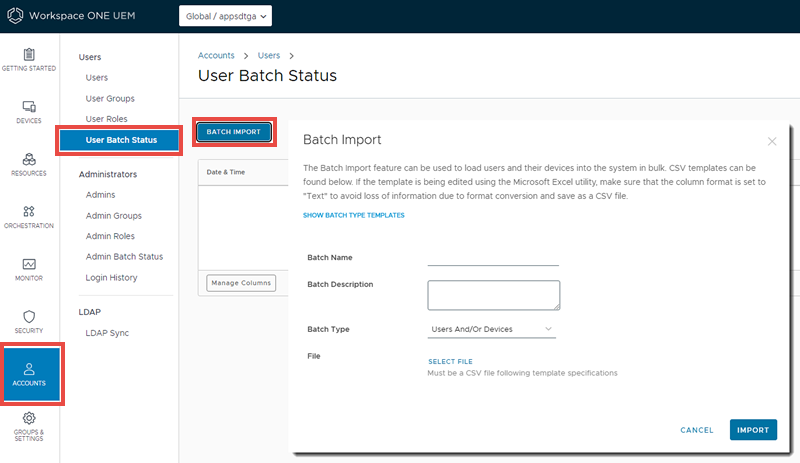Expand the Batch Type dropdown
Screen dimensions: 800x463
point(491,329)
